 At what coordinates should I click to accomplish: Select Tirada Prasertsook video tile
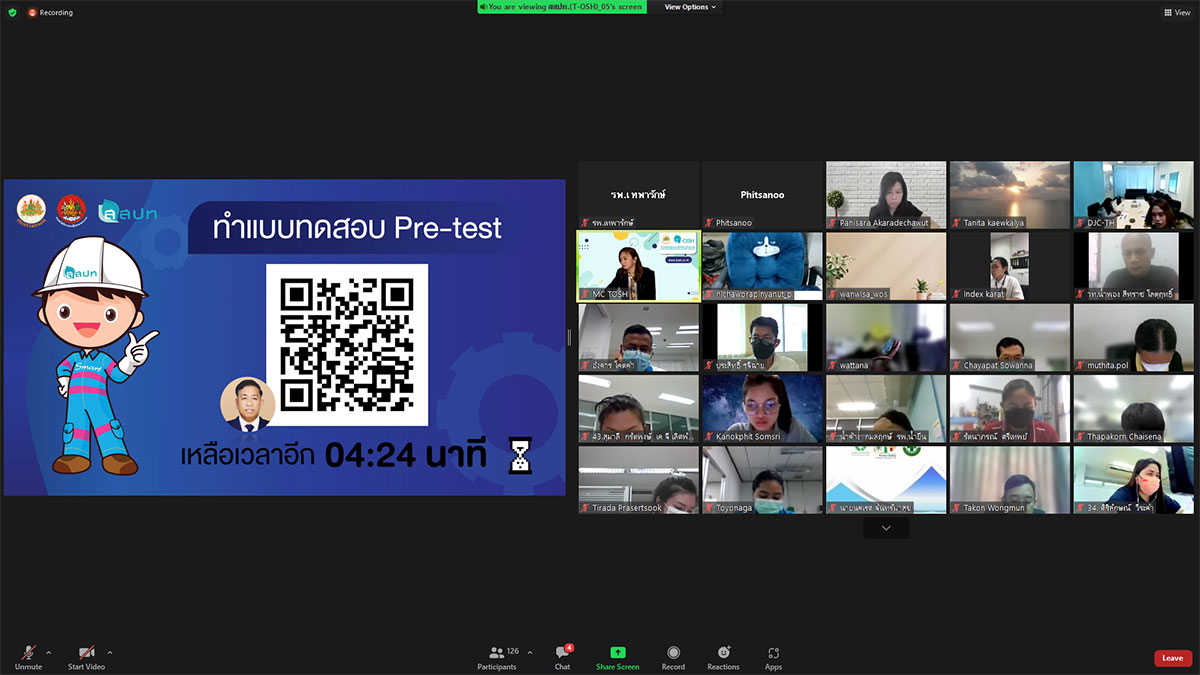638,480
